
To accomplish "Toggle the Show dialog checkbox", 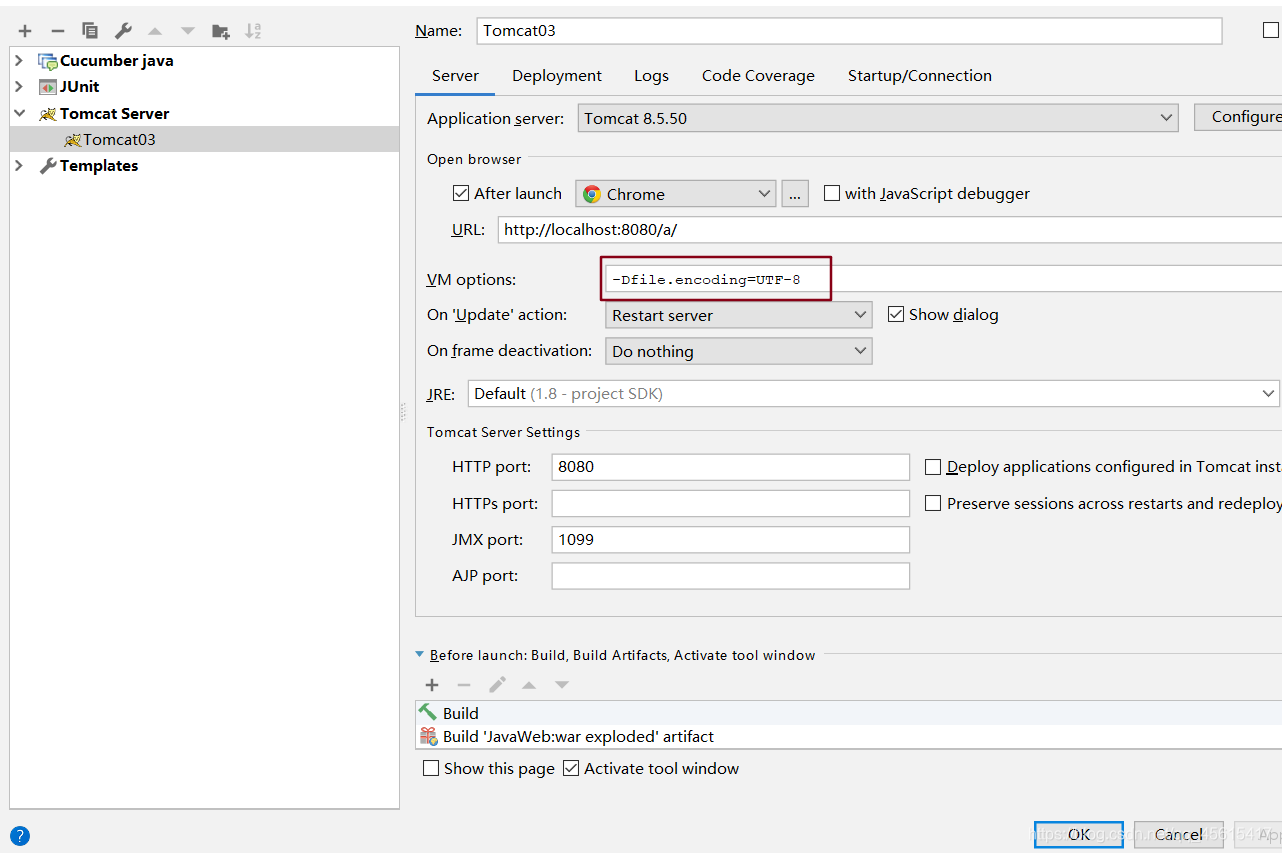I will 896,314.
